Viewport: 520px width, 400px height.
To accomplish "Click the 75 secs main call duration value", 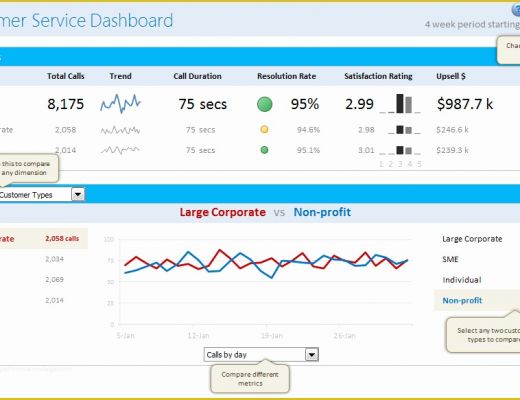I will pos(203,104).
